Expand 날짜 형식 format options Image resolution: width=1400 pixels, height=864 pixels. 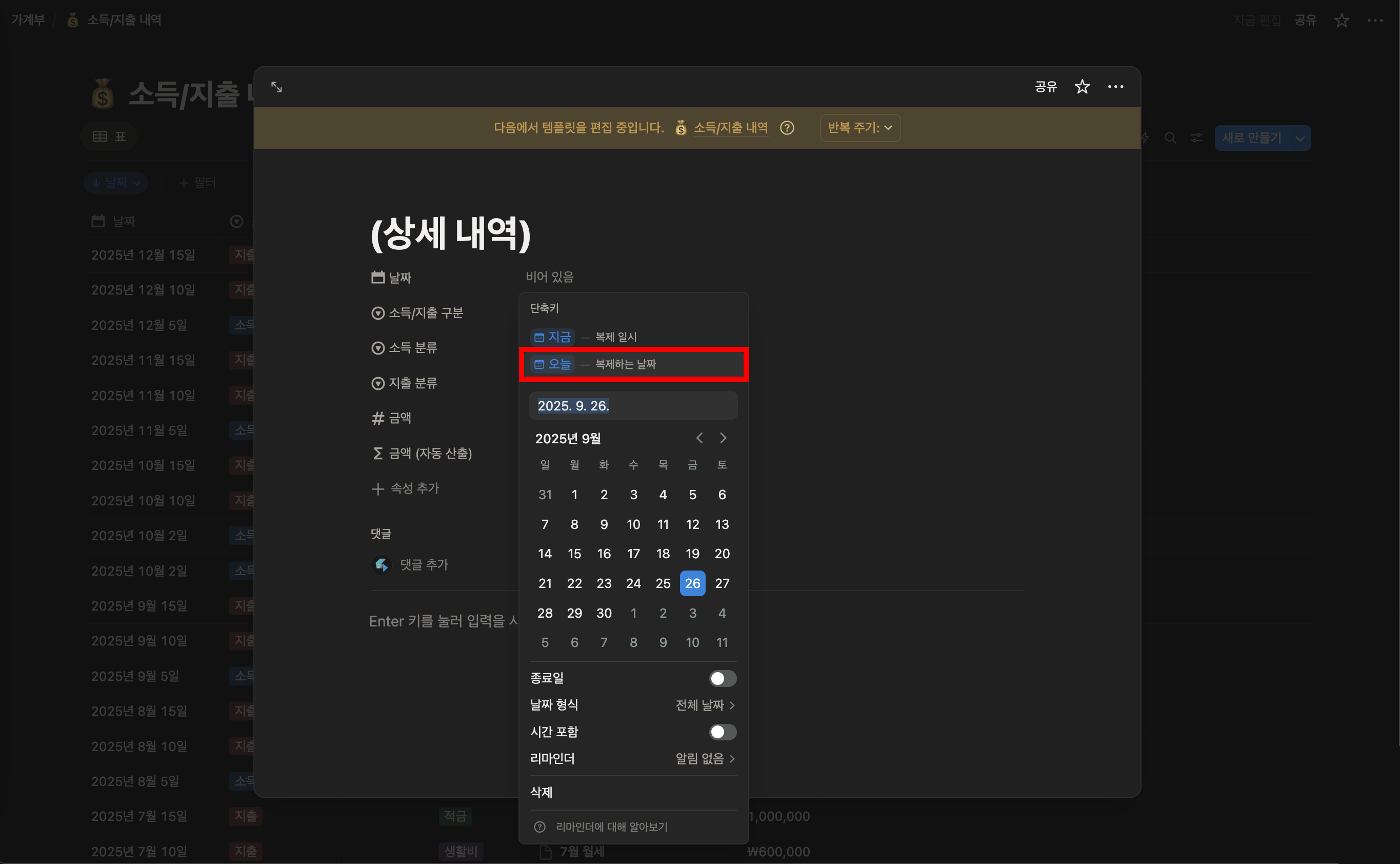705,705
